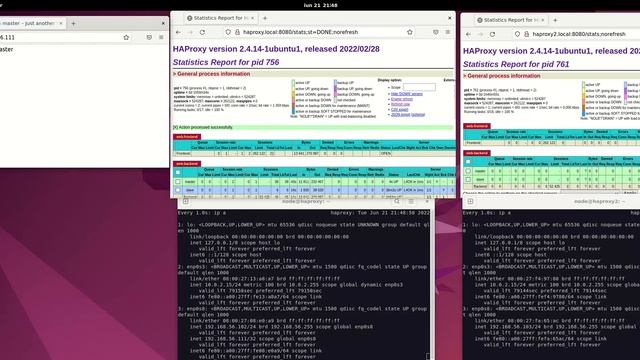Dismiss the 'Action processed successfully' message via [X]
640x360 pixels.
pyautogui.click(x=175, y=127)
